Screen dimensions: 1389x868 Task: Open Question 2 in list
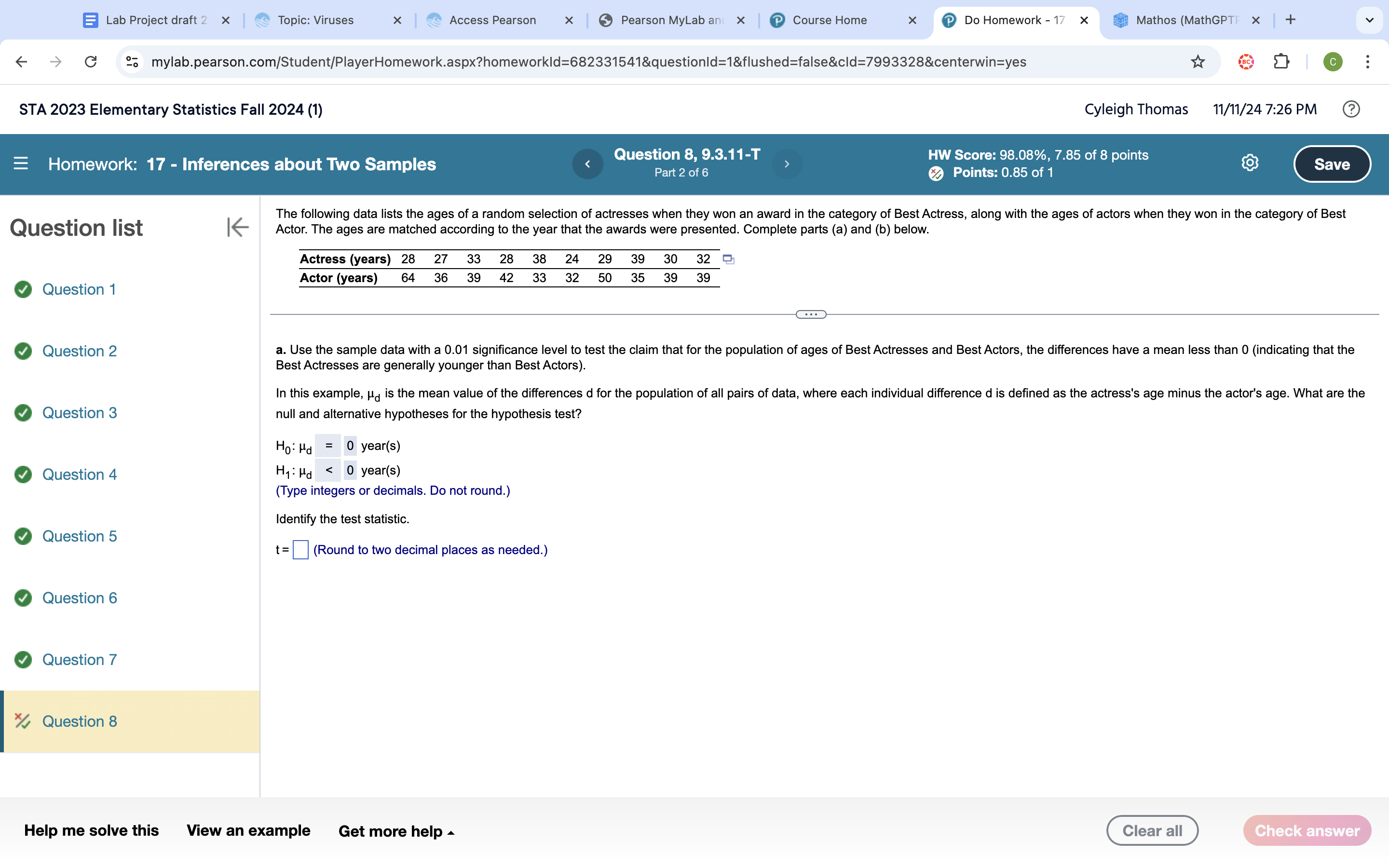tap(79, 351)
